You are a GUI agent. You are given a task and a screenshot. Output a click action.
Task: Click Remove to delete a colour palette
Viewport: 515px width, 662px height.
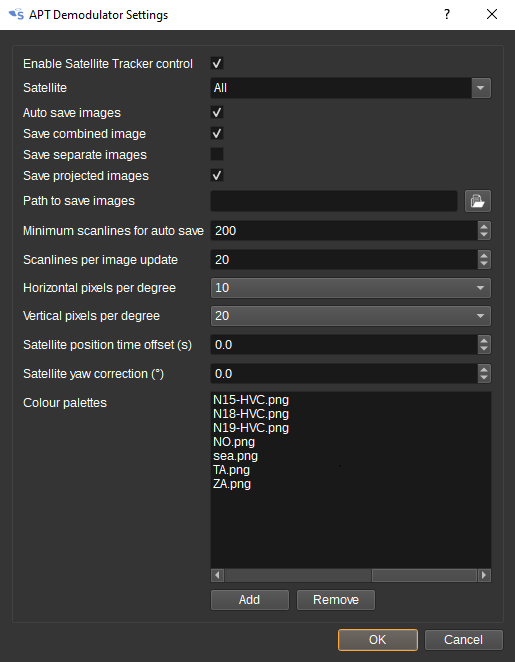click(x=336, y=600)
